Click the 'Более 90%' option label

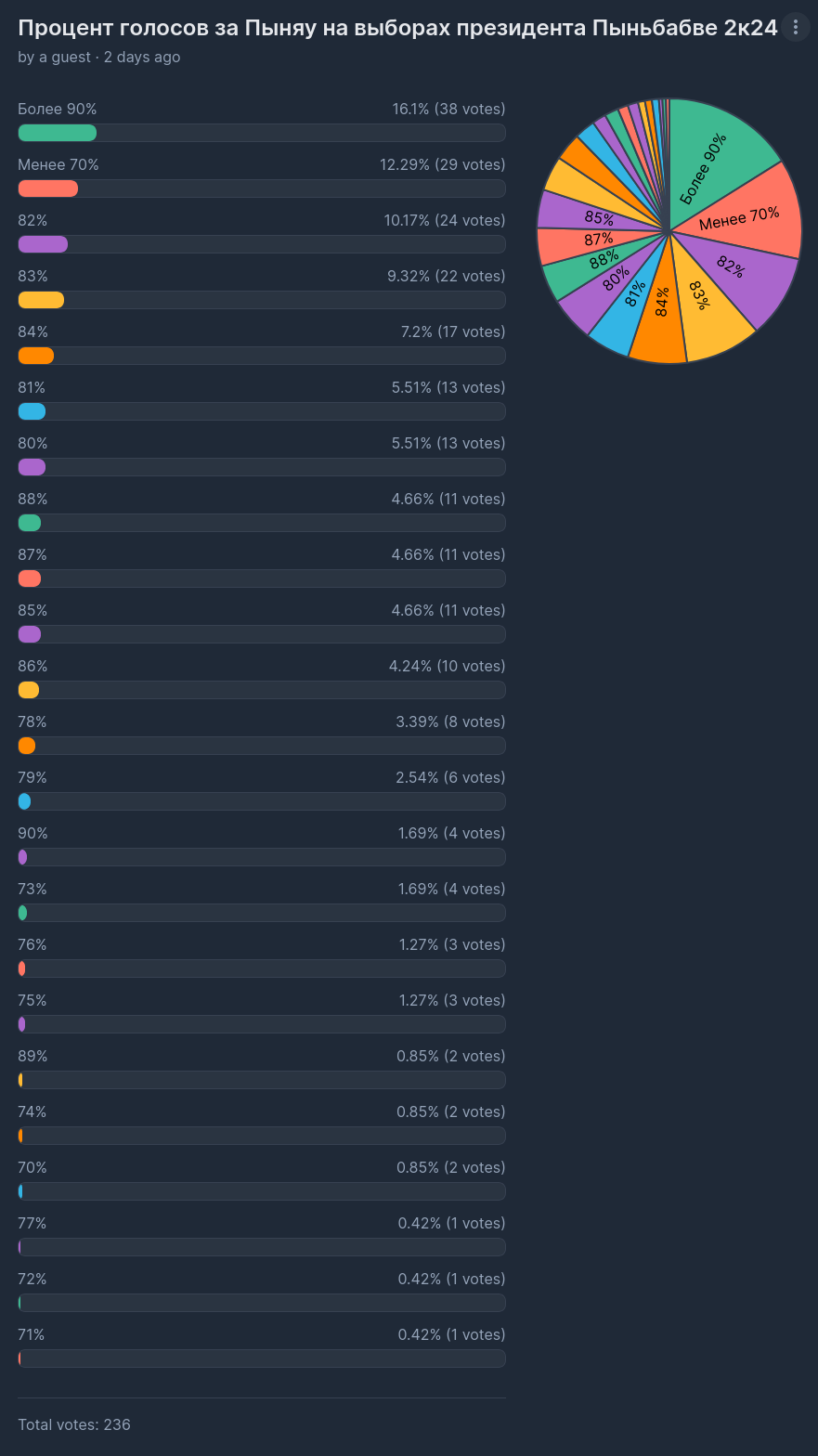pyautogui.click(x=58, y=110)
